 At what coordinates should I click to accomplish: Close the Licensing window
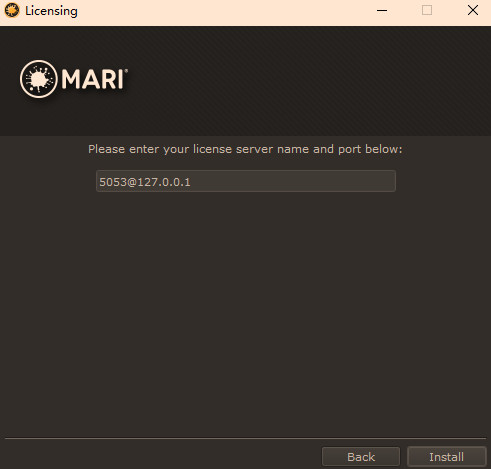(473, 10)
